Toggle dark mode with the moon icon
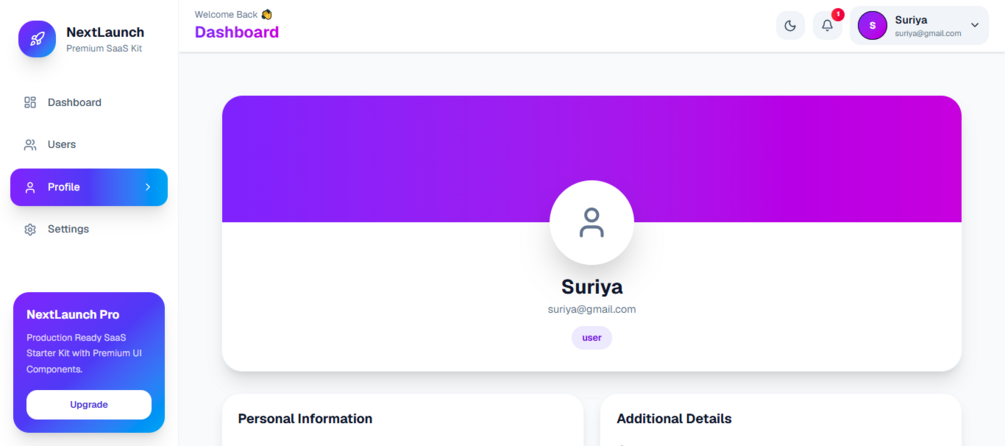This screenshot has height=446, width=1005. [x=790, y=26]
